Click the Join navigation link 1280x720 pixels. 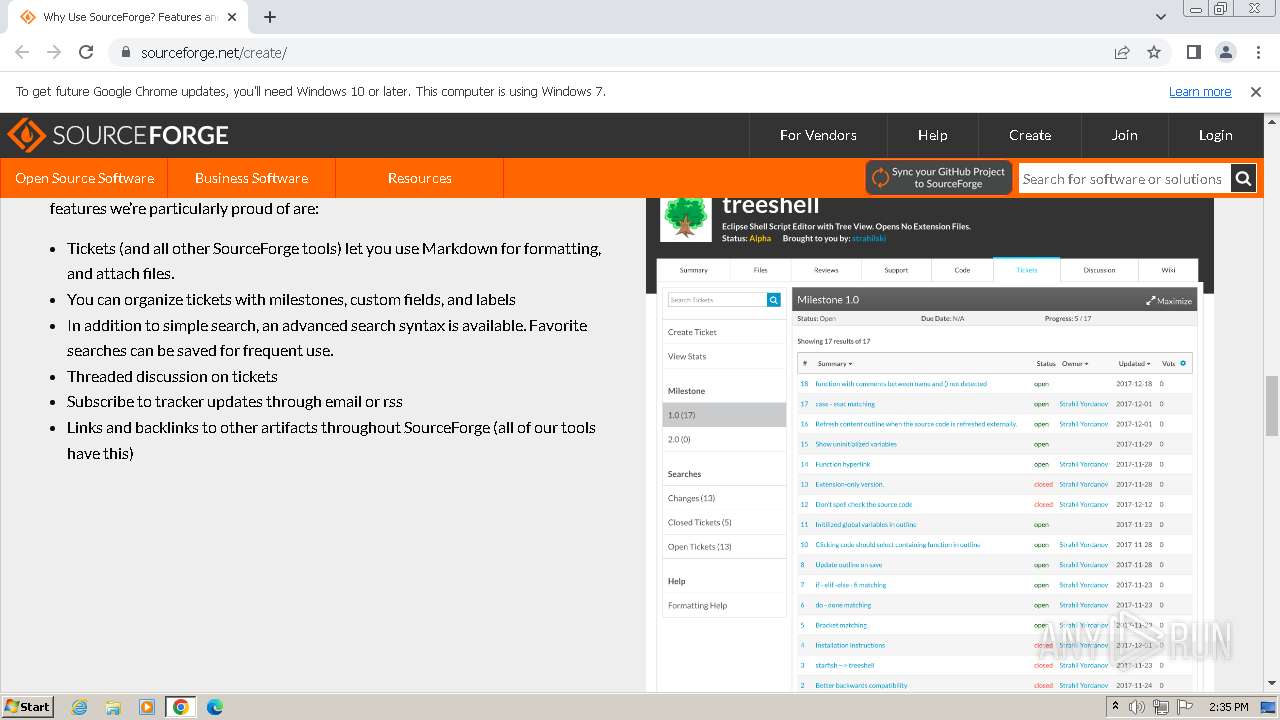click(x=1124, y=135)
